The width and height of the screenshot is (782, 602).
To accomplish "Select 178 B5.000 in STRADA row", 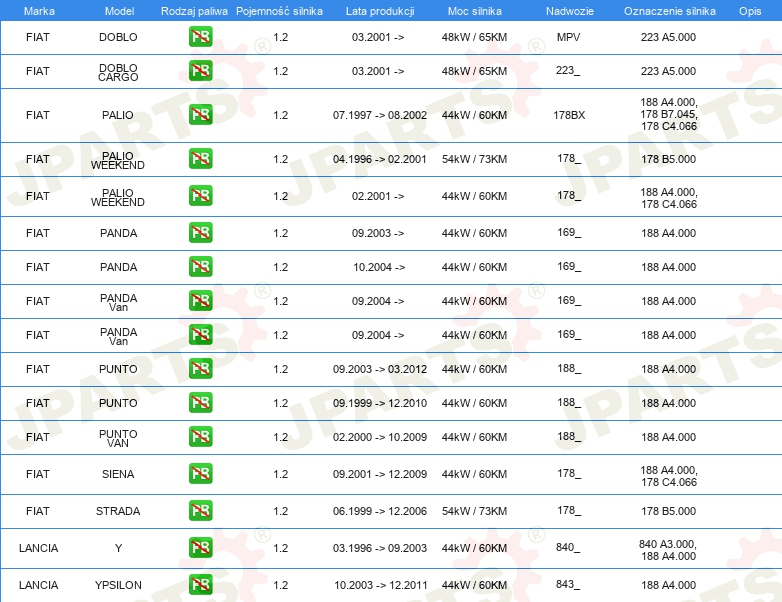I will [x=668, y=511].
